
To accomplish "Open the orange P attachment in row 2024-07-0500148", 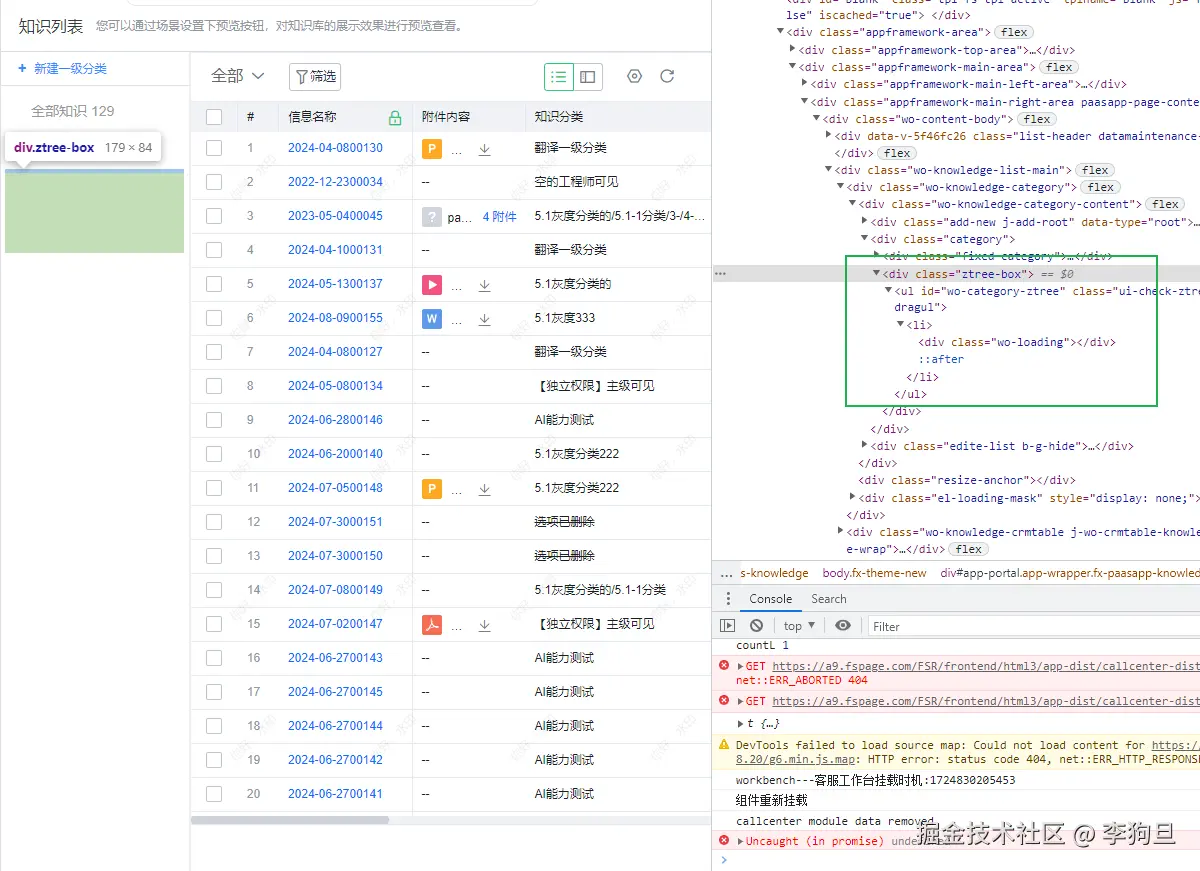I will (432, 488).
